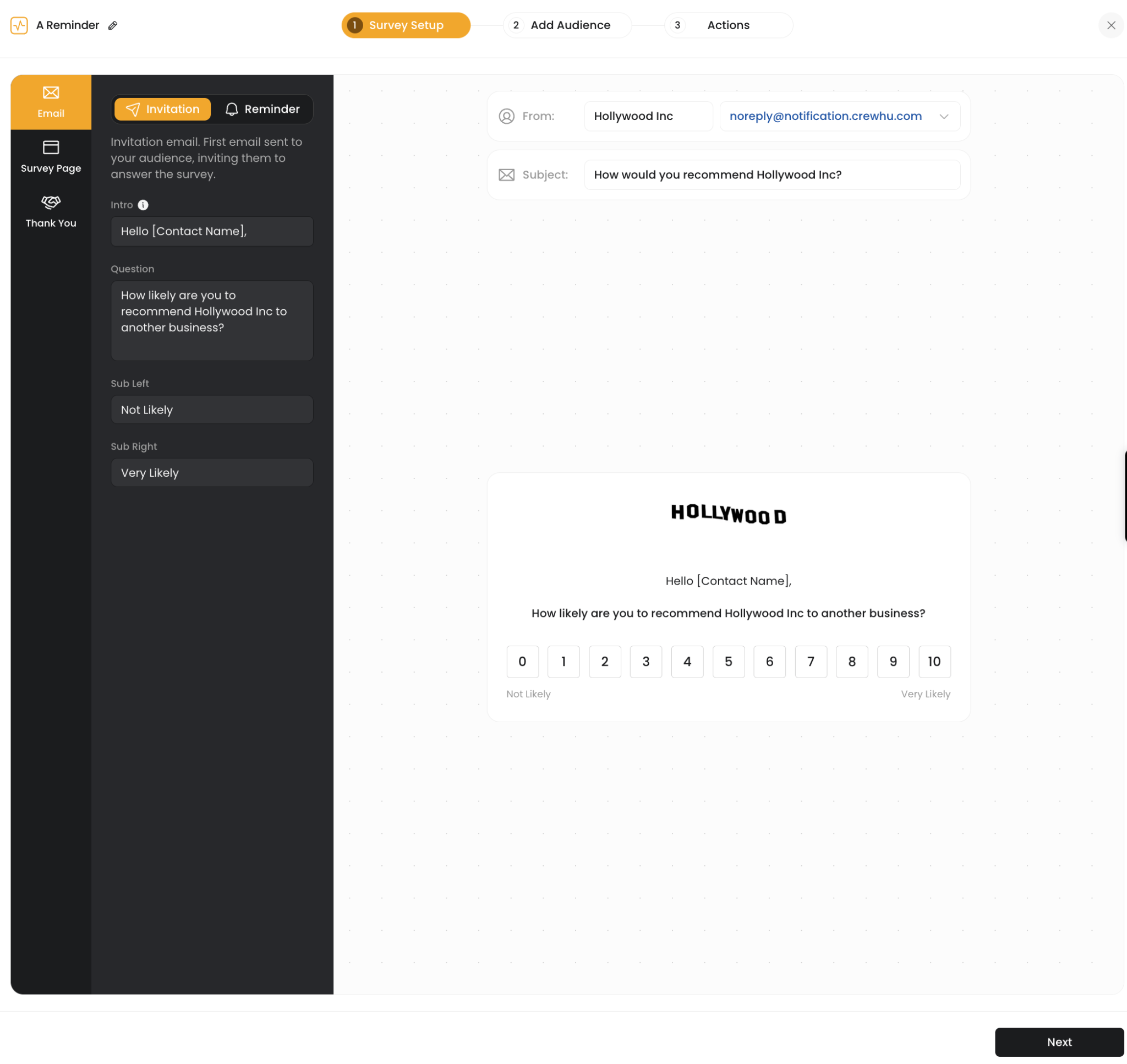Image resolution: width=1127 pixels, height=1064 pixels.
Task: Click the chevron arrow in sender email box
Action: [944, 117]
